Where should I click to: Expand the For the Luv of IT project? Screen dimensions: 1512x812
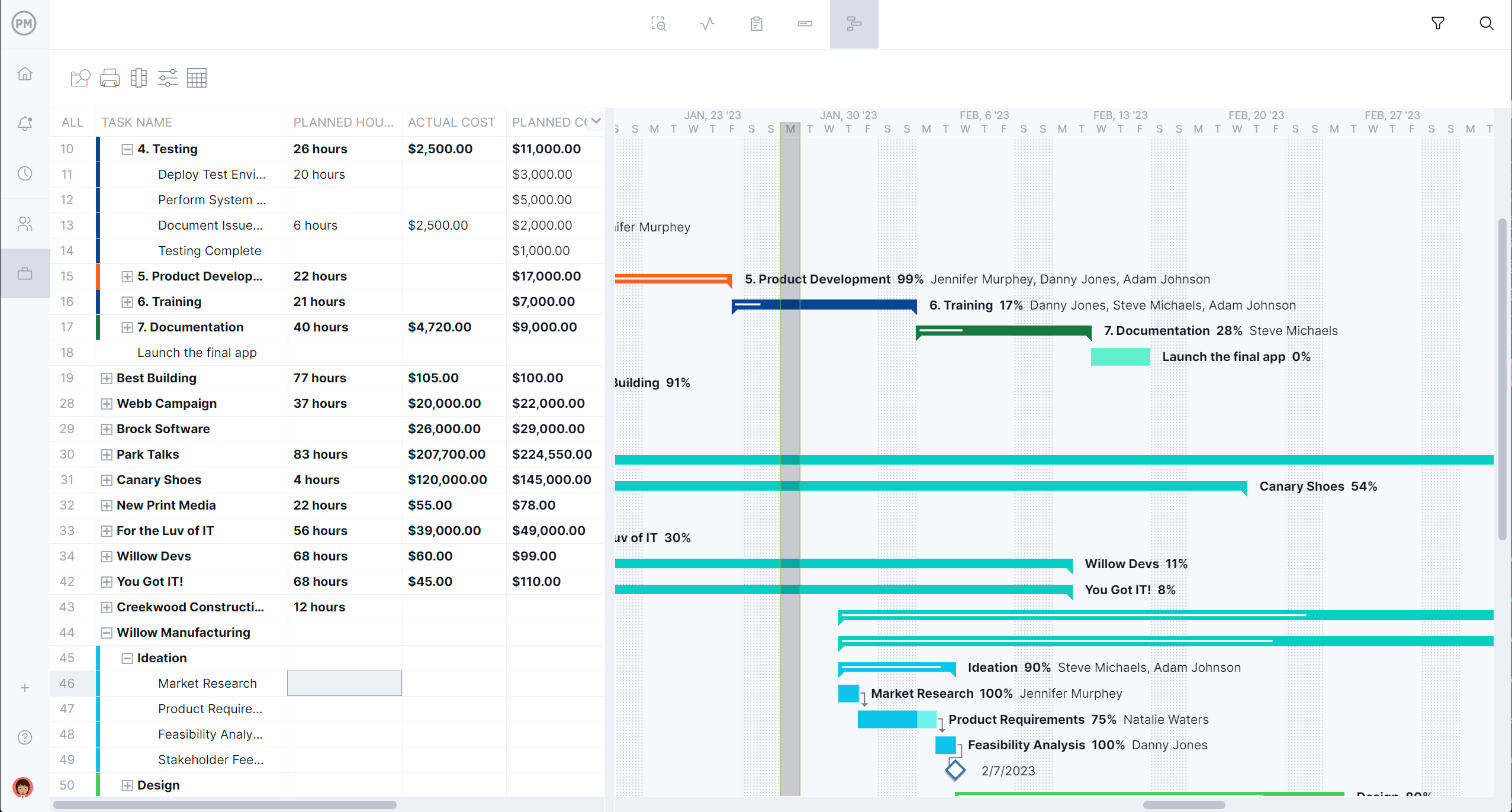point(107,531)
